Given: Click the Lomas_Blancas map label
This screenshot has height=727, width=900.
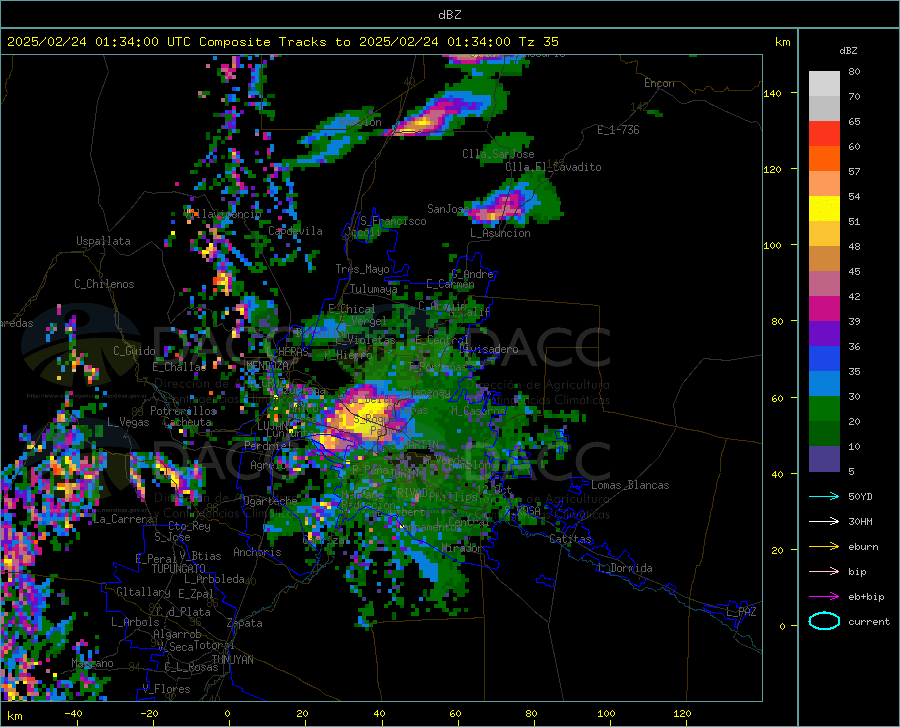Looking at the screenshot, I should (630, 485).
